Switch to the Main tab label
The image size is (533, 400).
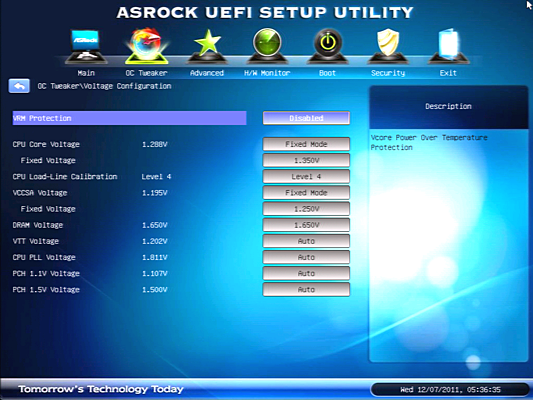coord(86,73)
